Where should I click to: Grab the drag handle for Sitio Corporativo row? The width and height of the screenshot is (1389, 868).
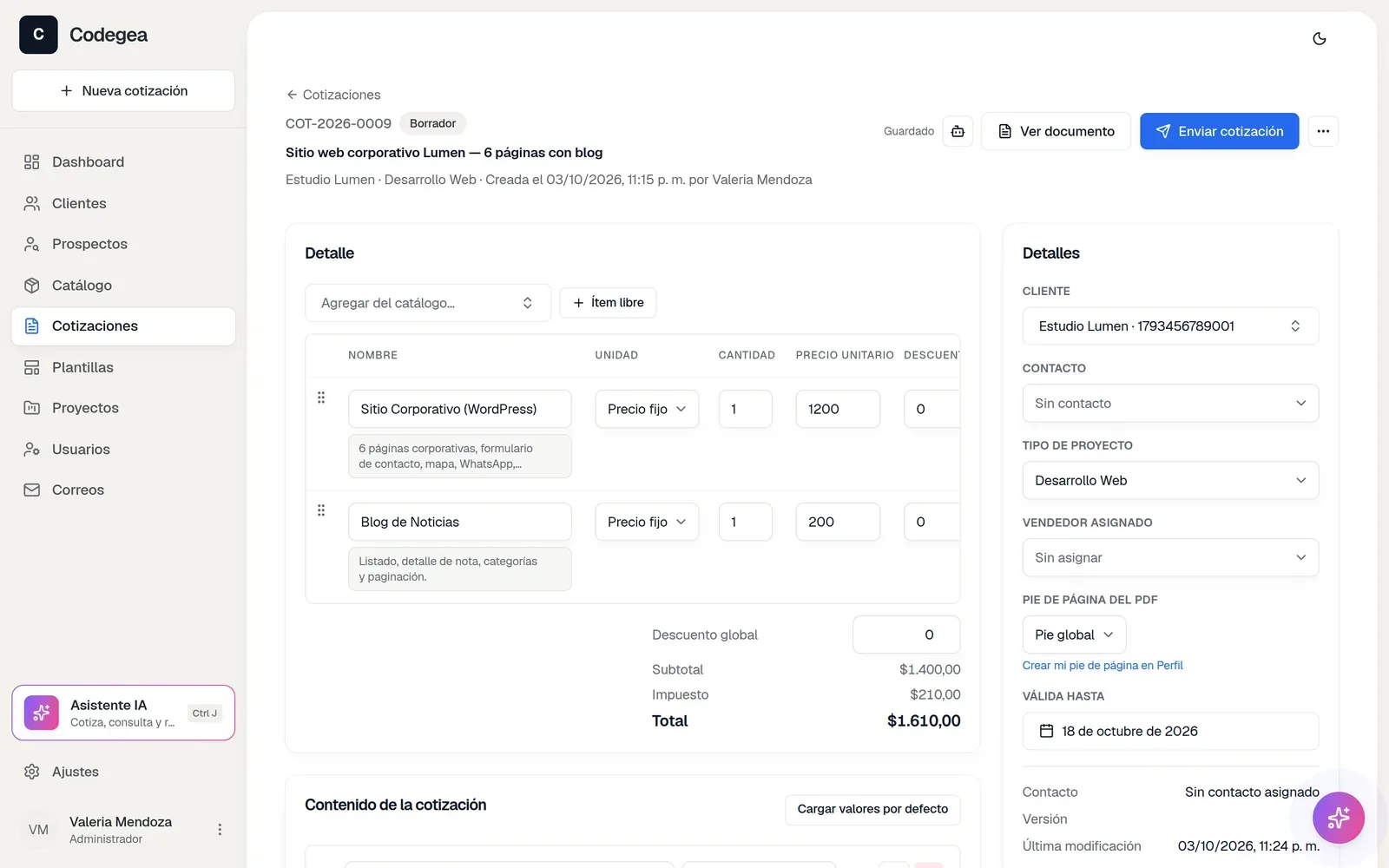click(x=321, y=398)
